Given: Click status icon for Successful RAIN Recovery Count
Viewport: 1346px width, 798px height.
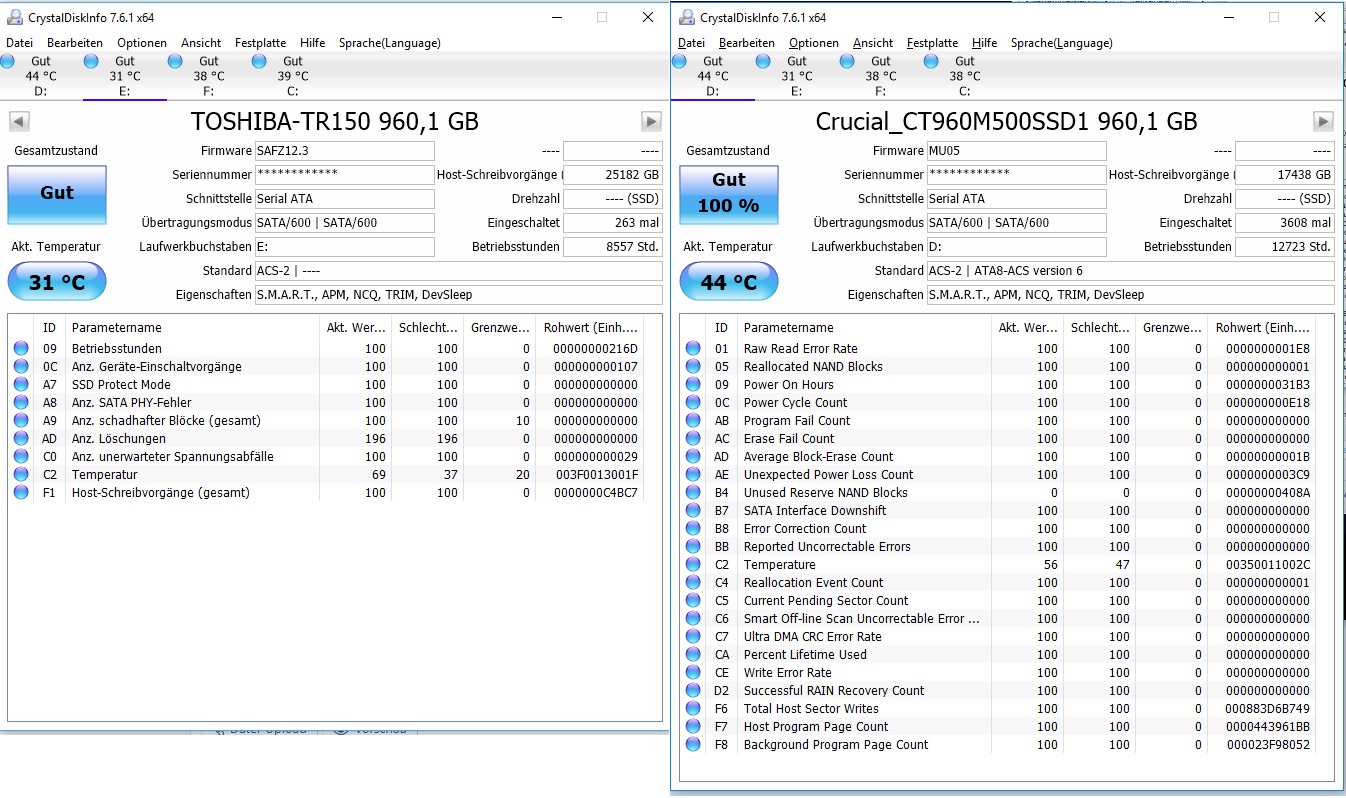Looking at the screenshot, I should tap(693, 691).
